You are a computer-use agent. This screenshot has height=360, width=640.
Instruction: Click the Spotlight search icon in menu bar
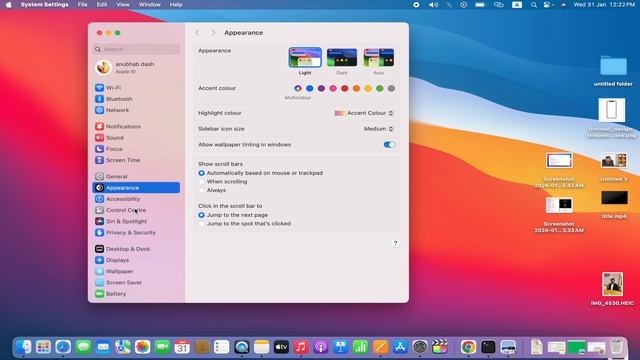533,5
